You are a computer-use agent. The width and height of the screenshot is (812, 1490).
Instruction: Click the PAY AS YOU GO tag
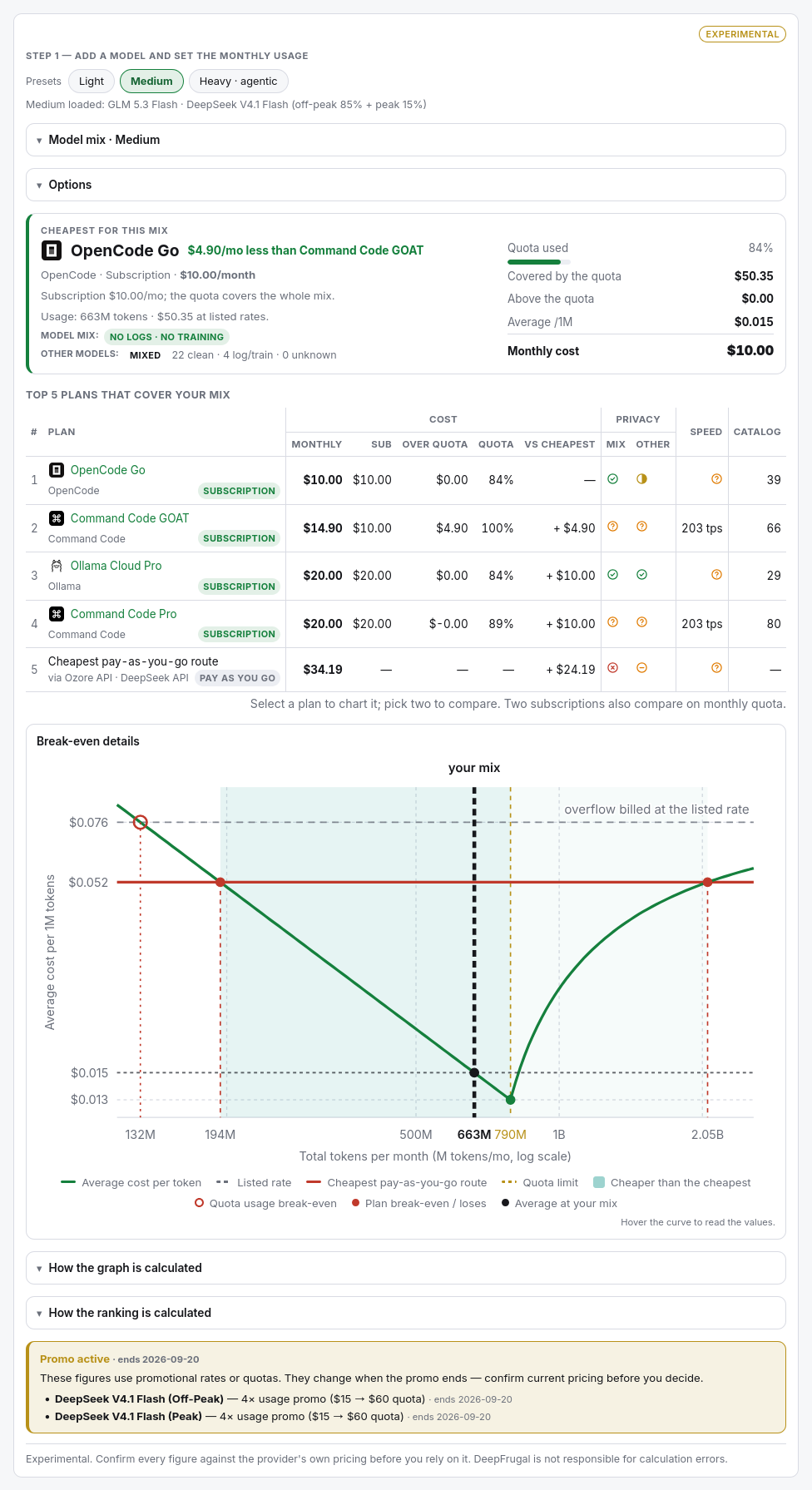tap(237, 678)
